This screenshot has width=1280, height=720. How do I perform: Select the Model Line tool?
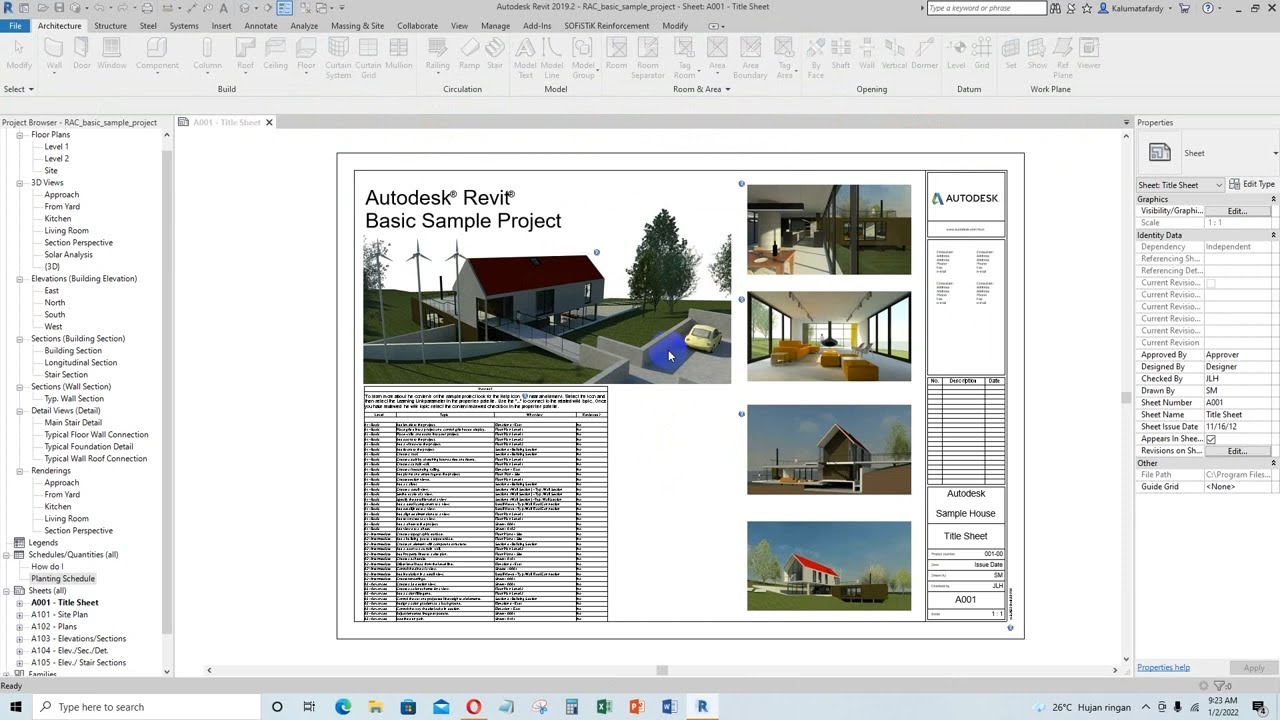(552, 58)
